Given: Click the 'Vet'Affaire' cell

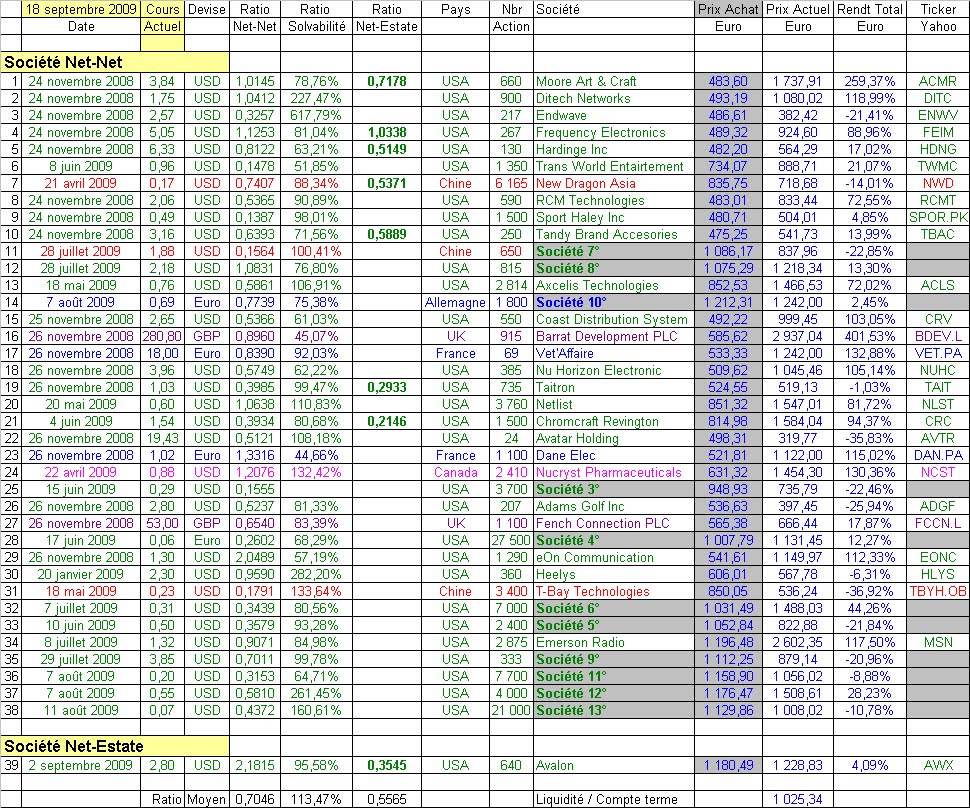Looking at the screenshot, I should coord(614,353).
